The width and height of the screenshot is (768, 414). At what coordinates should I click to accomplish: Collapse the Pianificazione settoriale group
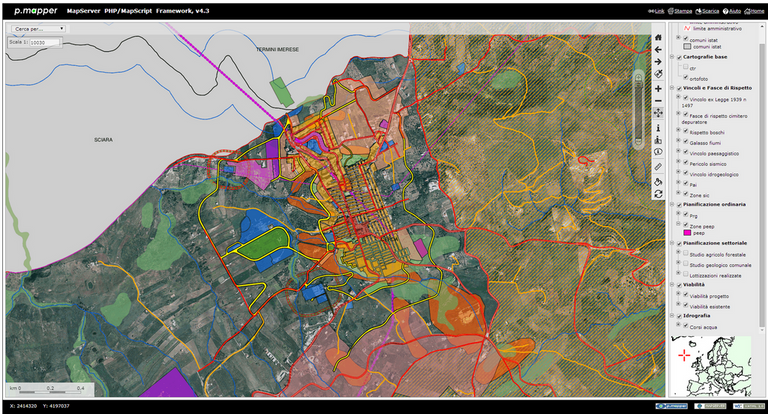[671, 243]
